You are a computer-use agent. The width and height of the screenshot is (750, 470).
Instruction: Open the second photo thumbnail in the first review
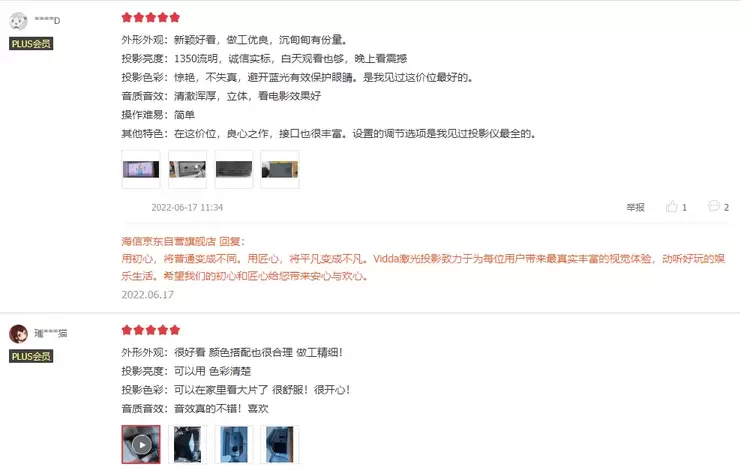[x=188, y=169]
